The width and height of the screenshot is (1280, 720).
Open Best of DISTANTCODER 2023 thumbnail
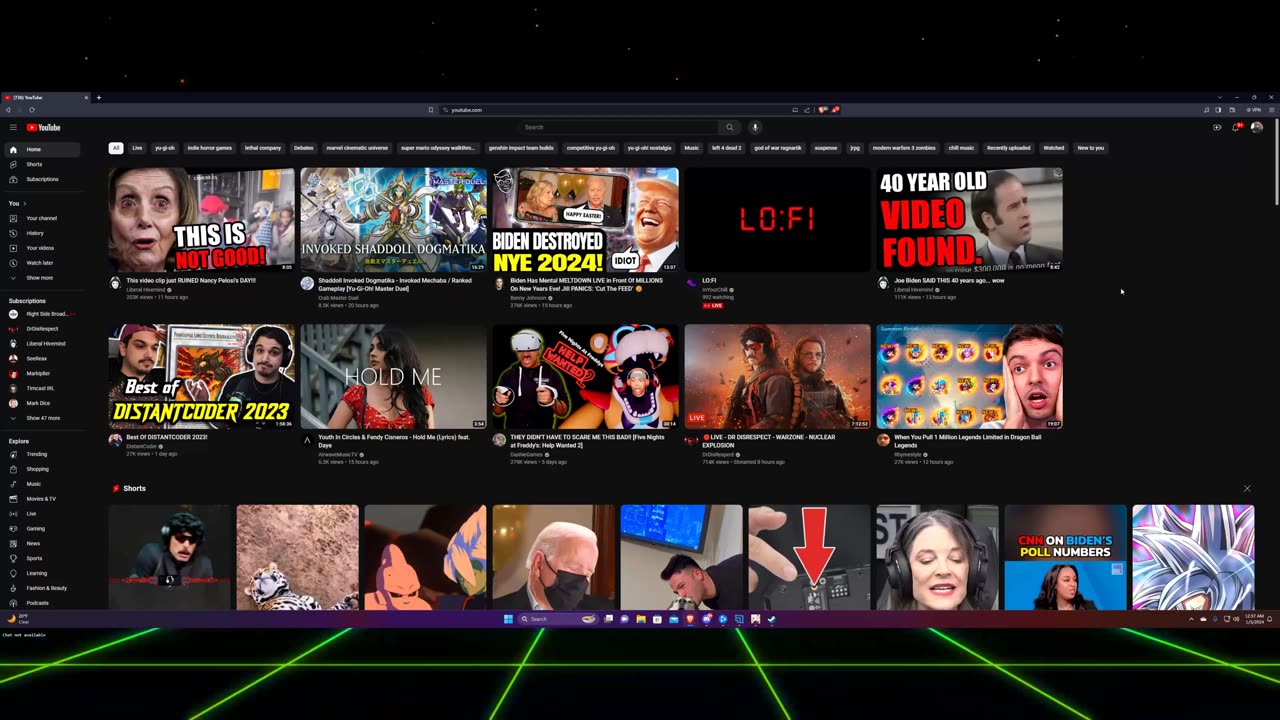[x=202, y=376]
